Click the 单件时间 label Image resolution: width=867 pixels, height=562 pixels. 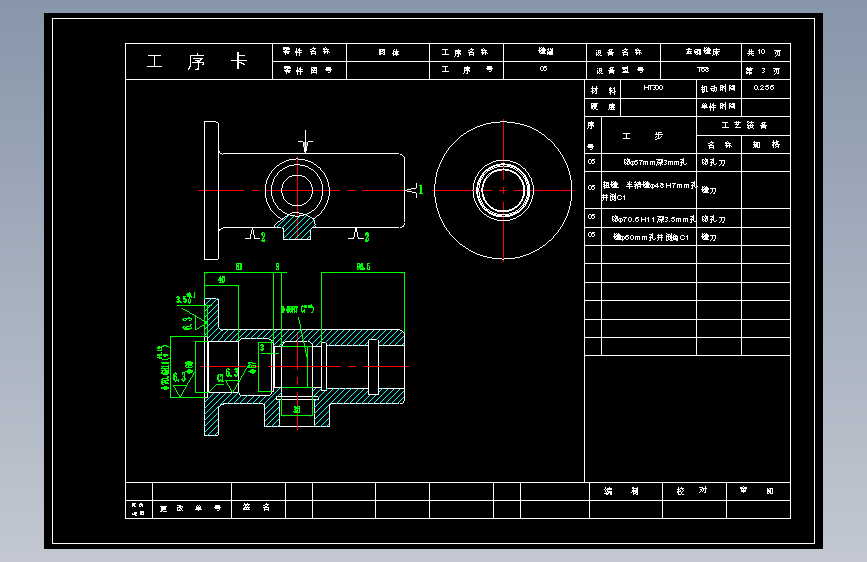(x=718, y=107)
